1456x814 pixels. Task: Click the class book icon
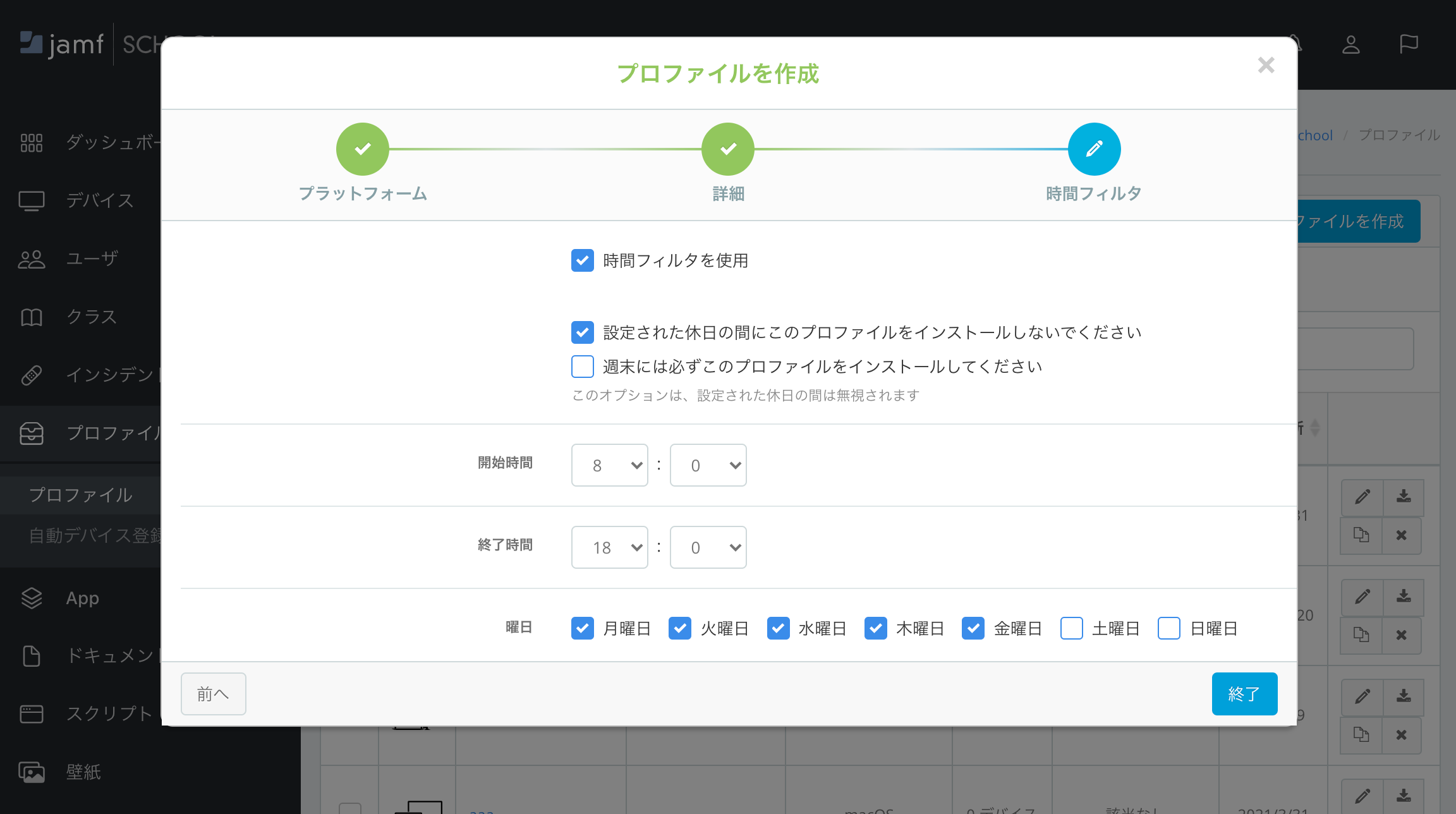[32, 317]
